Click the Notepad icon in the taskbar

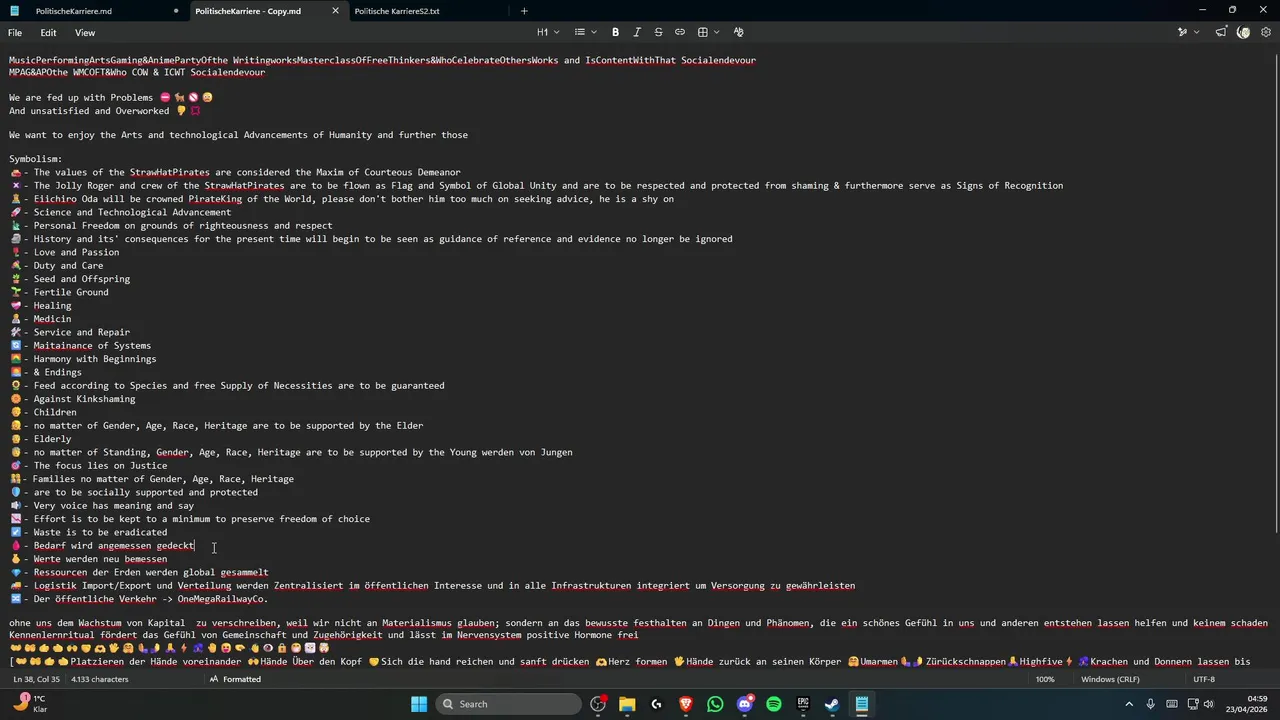pyautogui.click(x=861, y=704)
